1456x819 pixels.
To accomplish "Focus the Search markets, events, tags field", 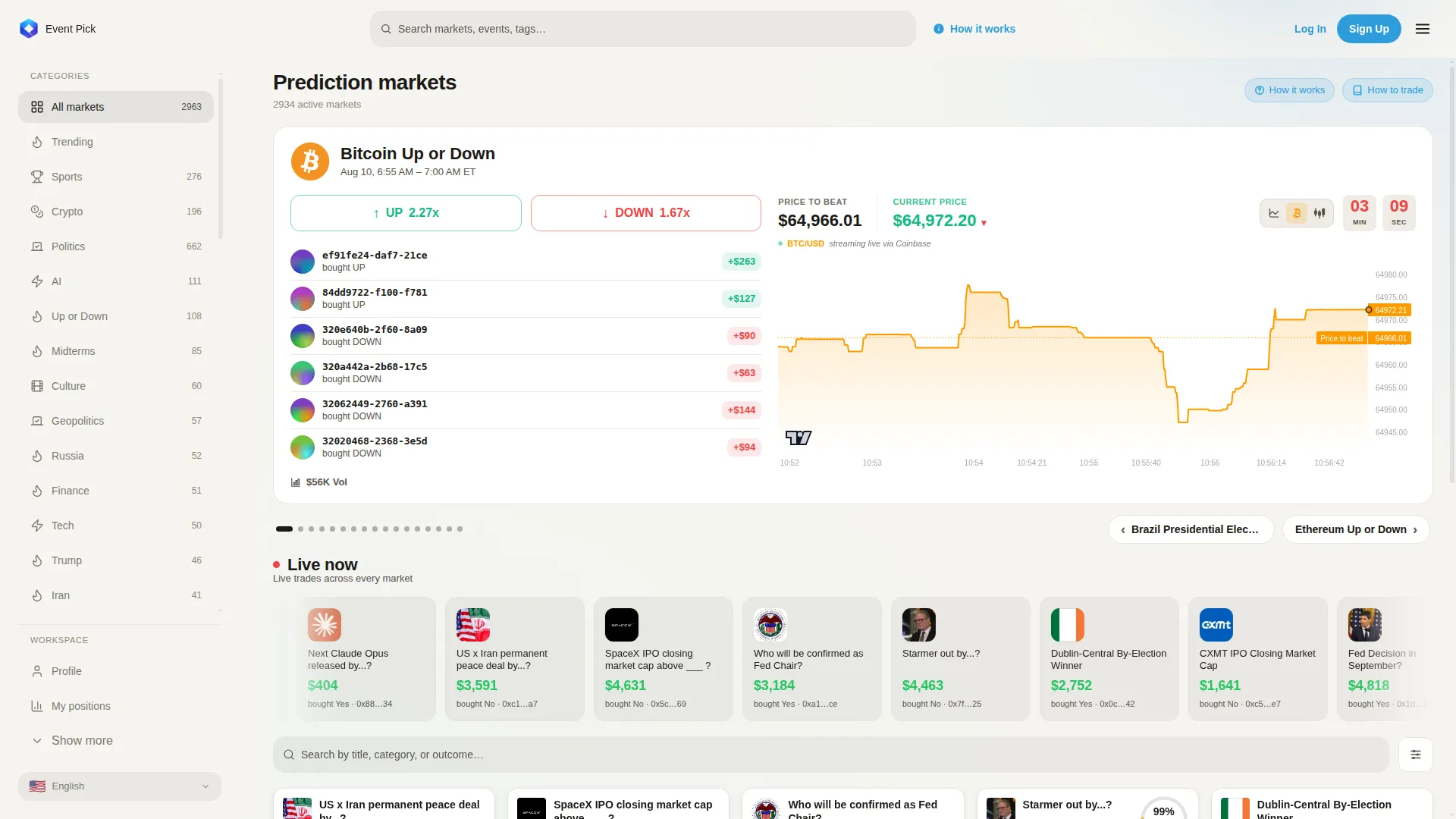I will tap(643, 29).
